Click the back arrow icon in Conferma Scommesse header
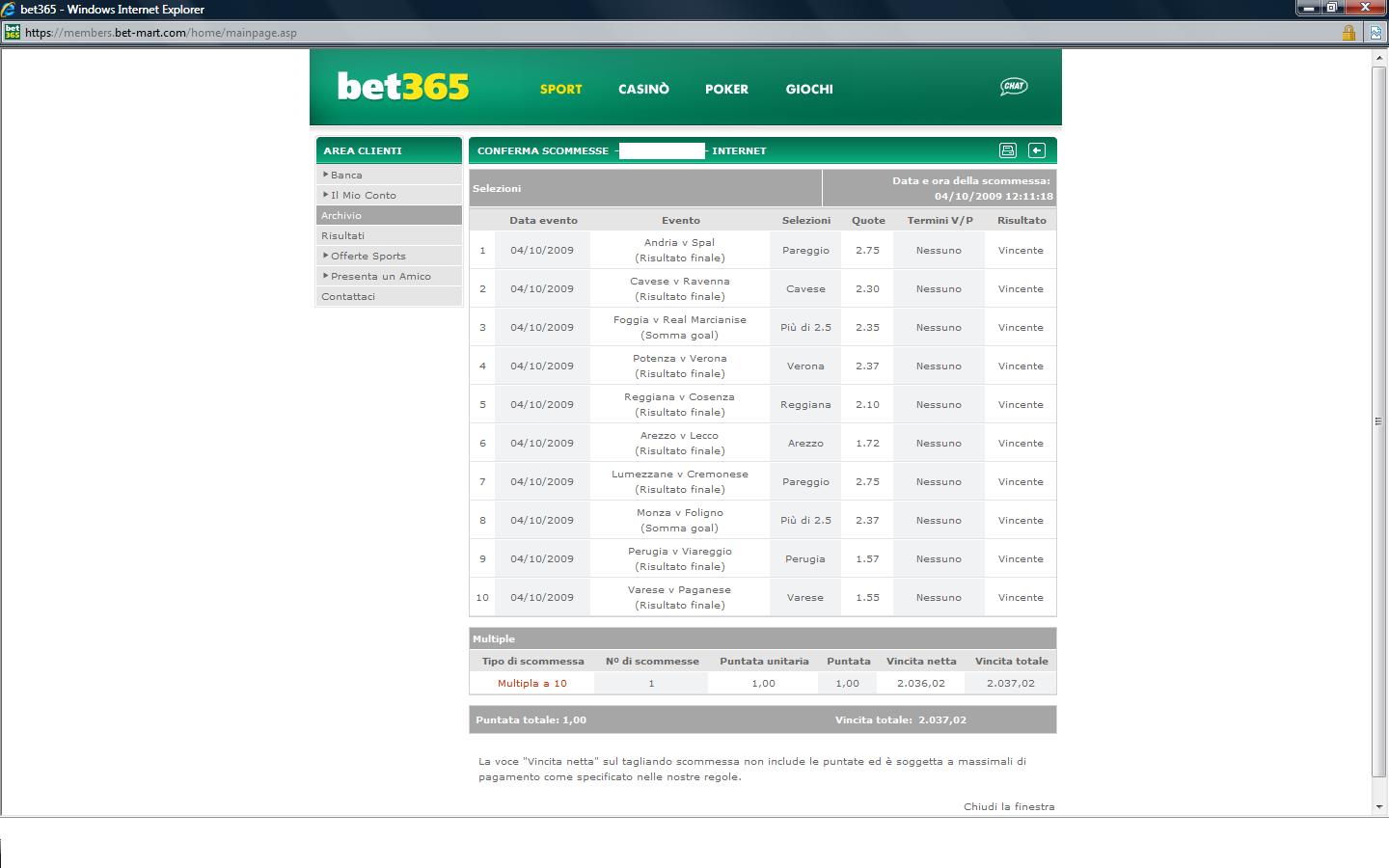 tap(1037, 150)
